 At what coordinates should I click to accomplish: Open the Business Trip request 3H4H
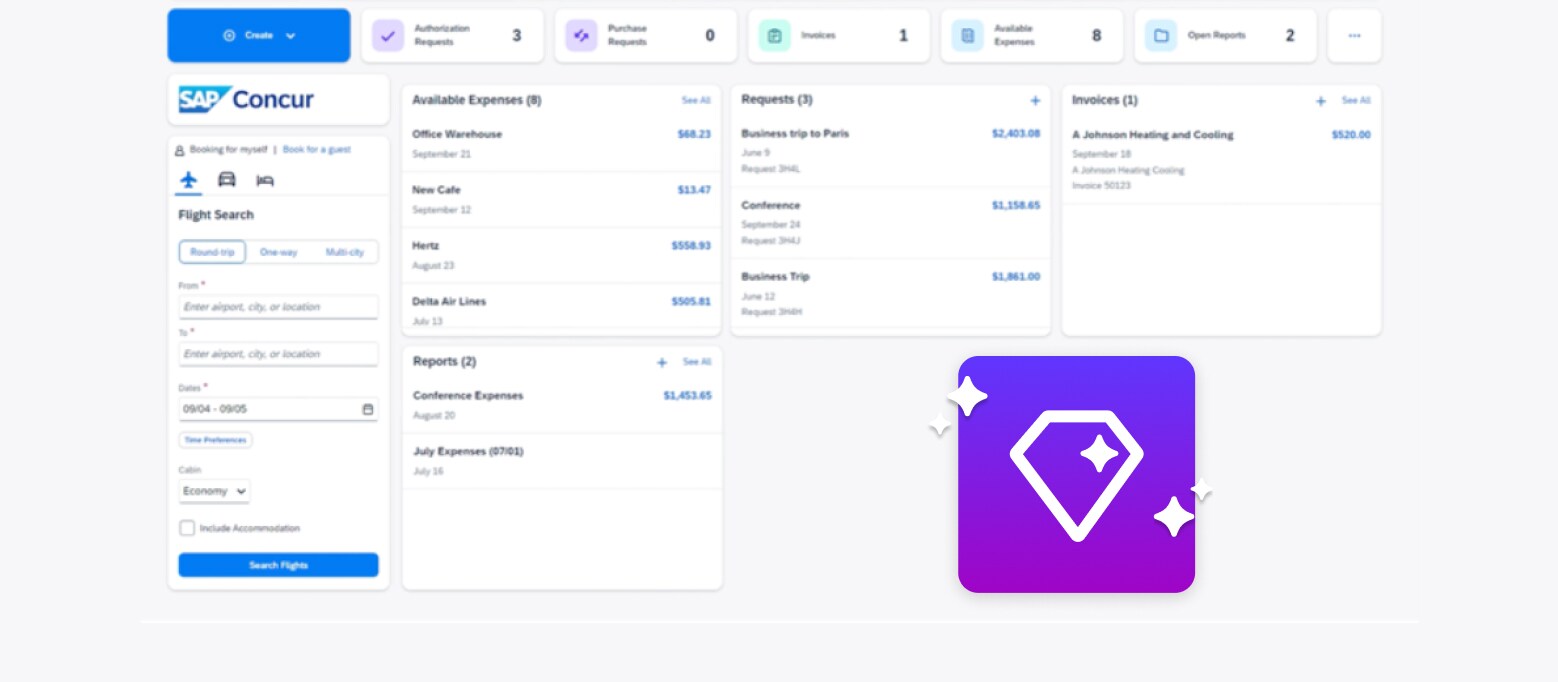pyautogui.click(x=890, y=294)
